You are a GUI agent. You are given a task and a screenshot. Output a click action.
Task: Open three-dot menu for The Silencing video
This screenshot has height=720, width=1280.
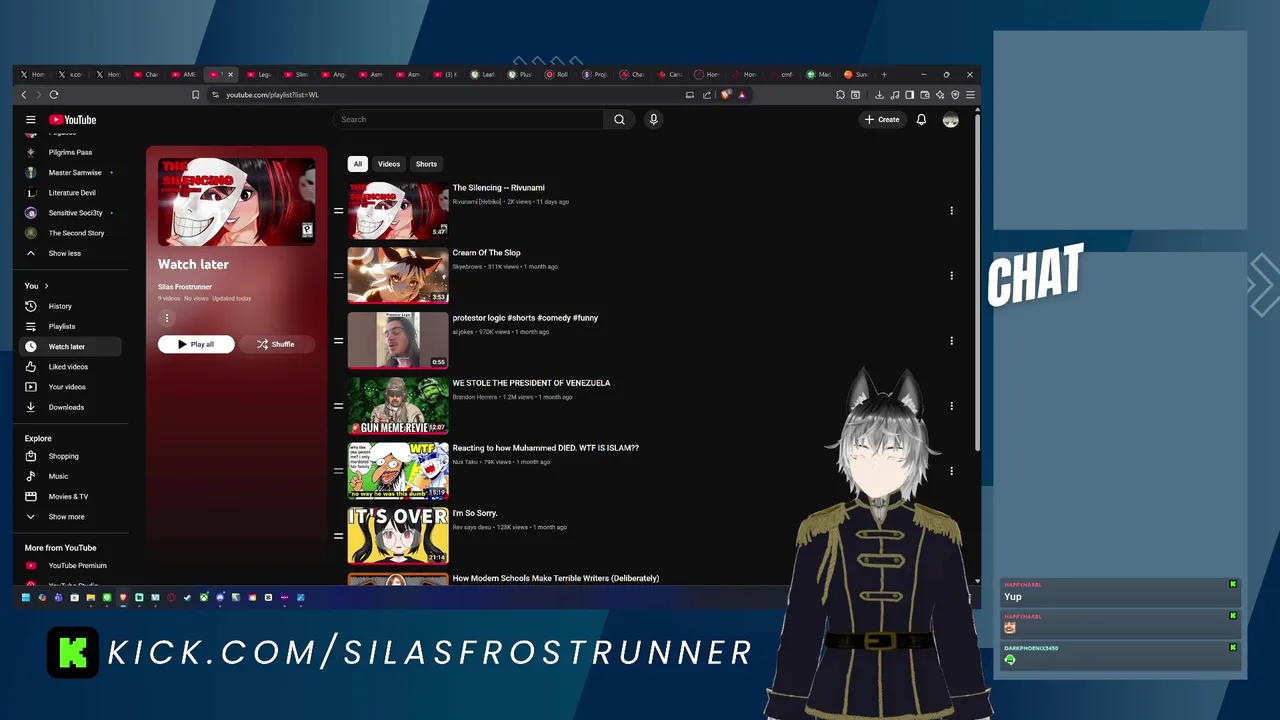[x=951, y=211]
